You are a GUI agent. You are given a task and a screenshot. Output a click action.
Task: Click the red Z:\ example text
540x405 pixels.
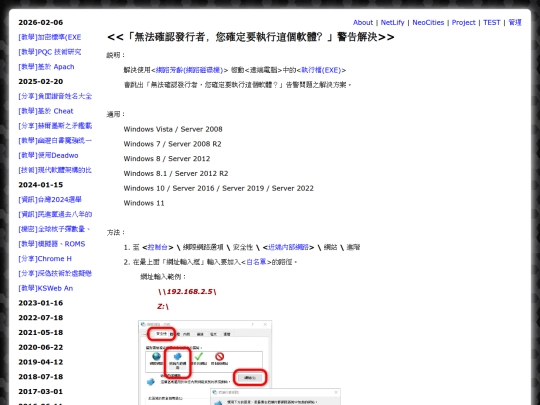pyautogui.click(x=163, y=307)
